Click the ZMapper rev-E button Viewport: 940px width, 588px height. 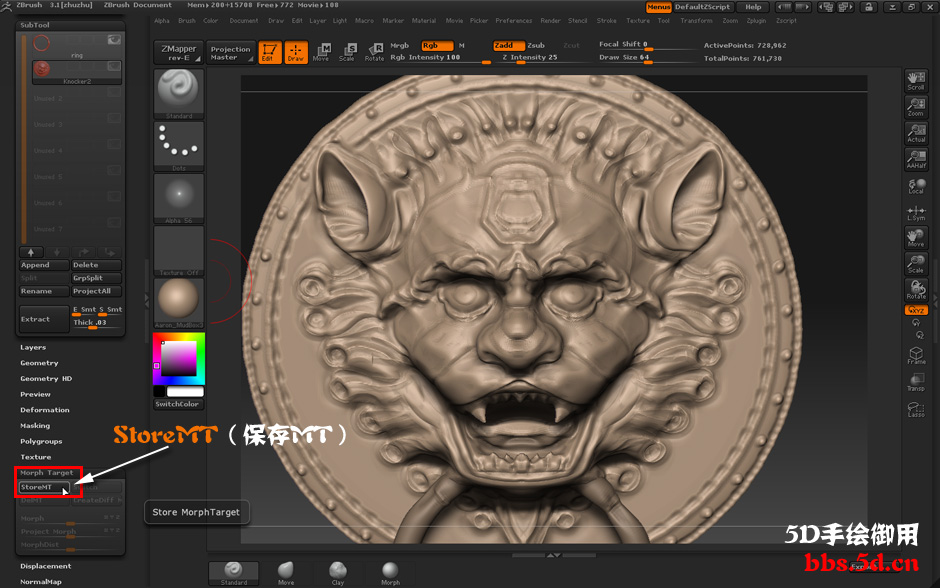(x=179, y=52)
